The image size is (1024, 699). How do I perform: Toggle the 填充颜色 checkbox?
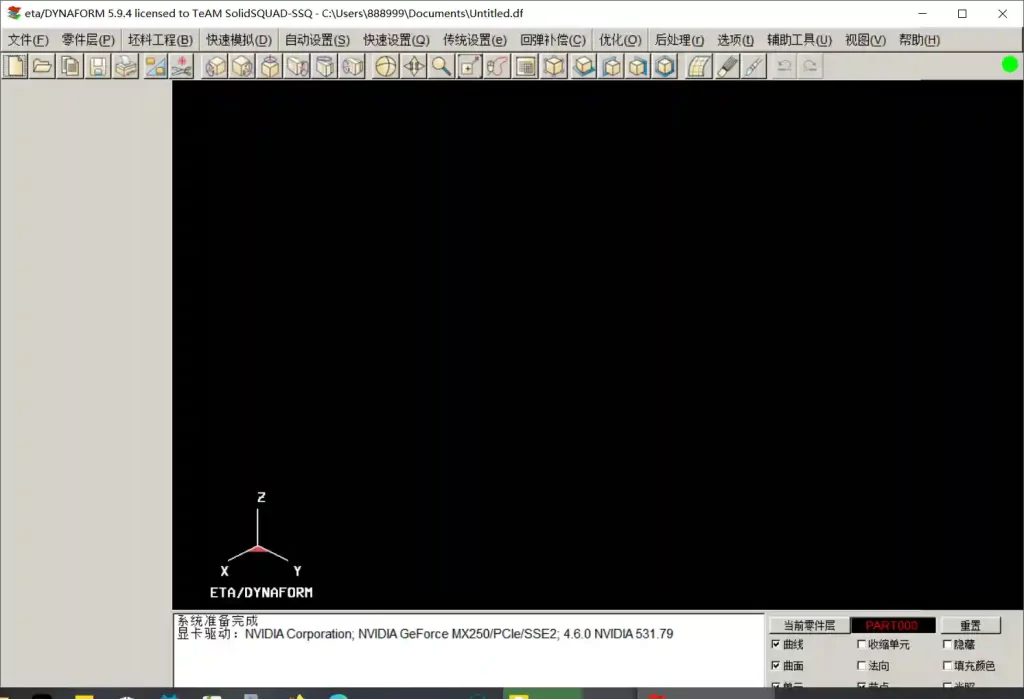(x=948, y=666)
